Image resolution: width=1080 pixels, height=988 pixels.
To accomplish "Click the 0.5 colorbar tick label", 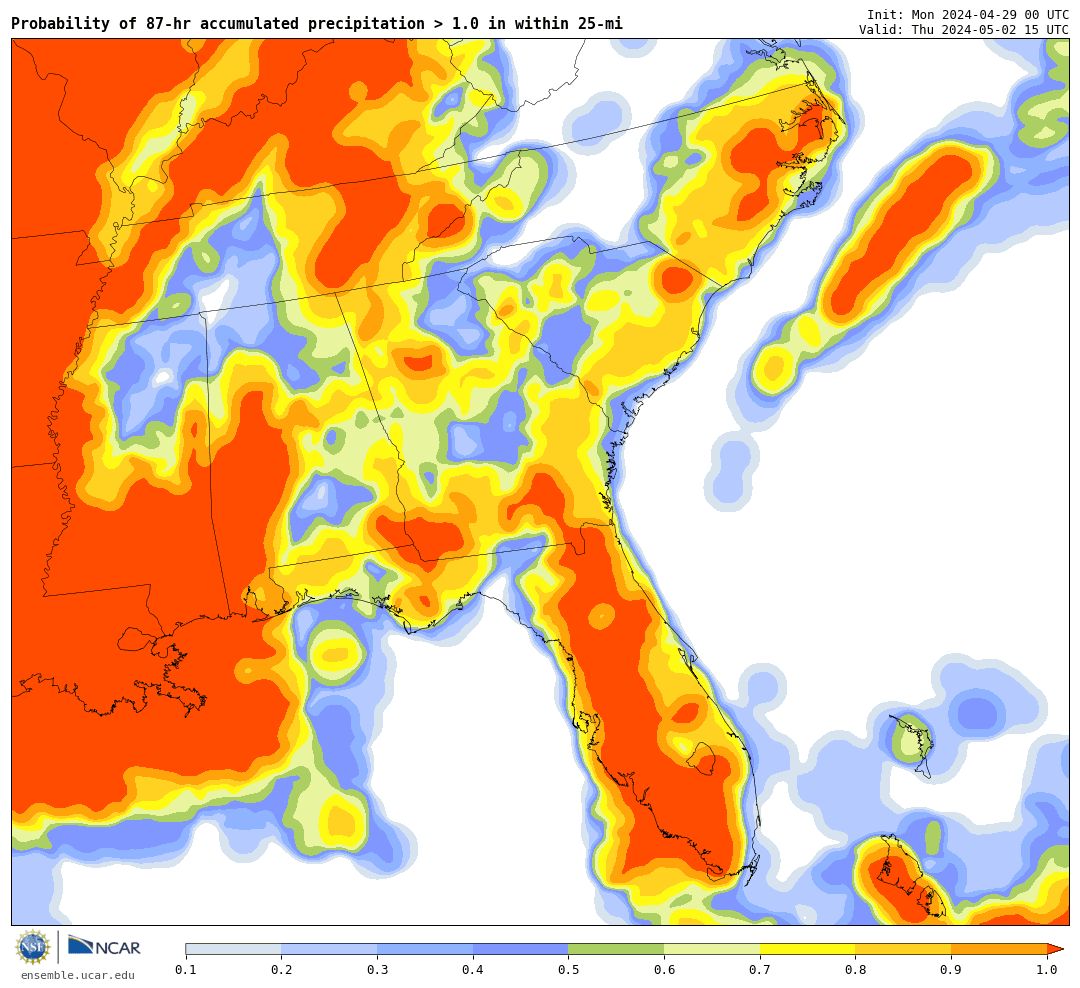I will 569,969.
